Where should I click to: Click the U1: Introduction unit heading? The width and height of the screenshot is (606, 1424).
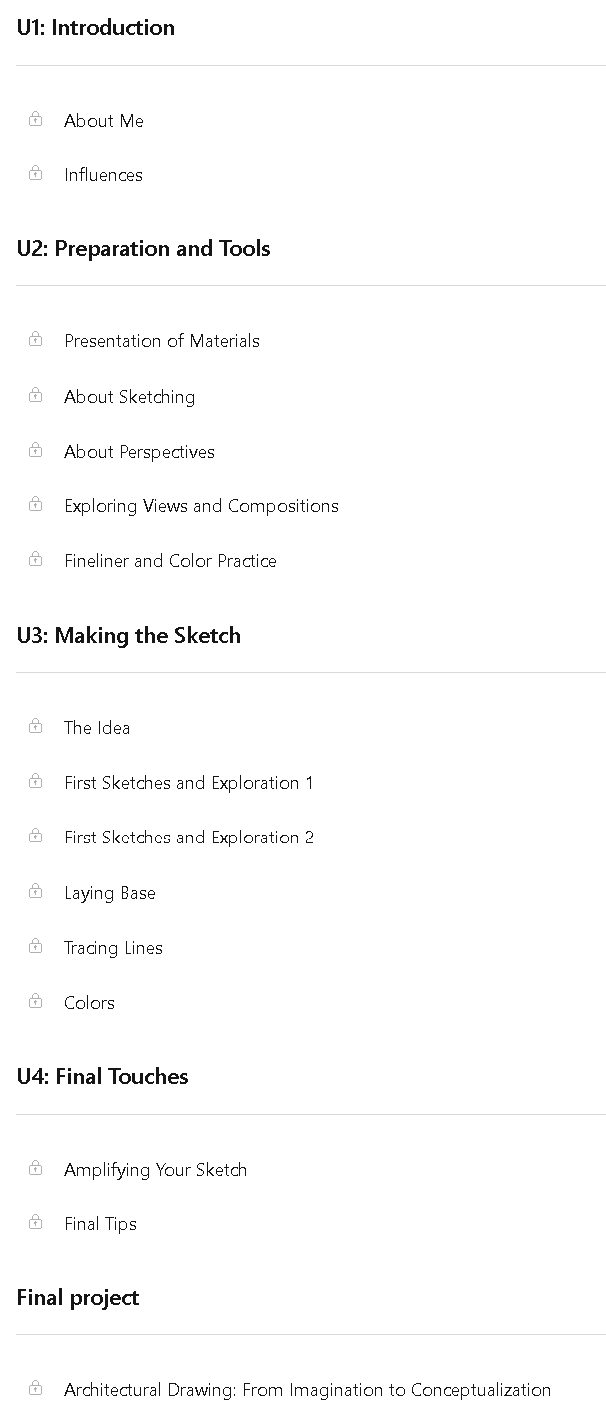[96, 28]
